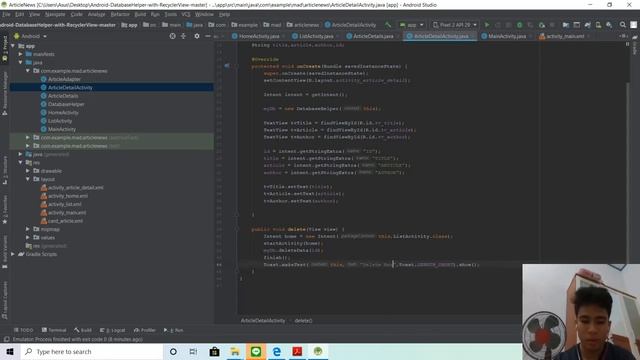This screenshot has height=360, width=640.
Task: Open the Logcat tool window
Action: [x=113, y=330]
